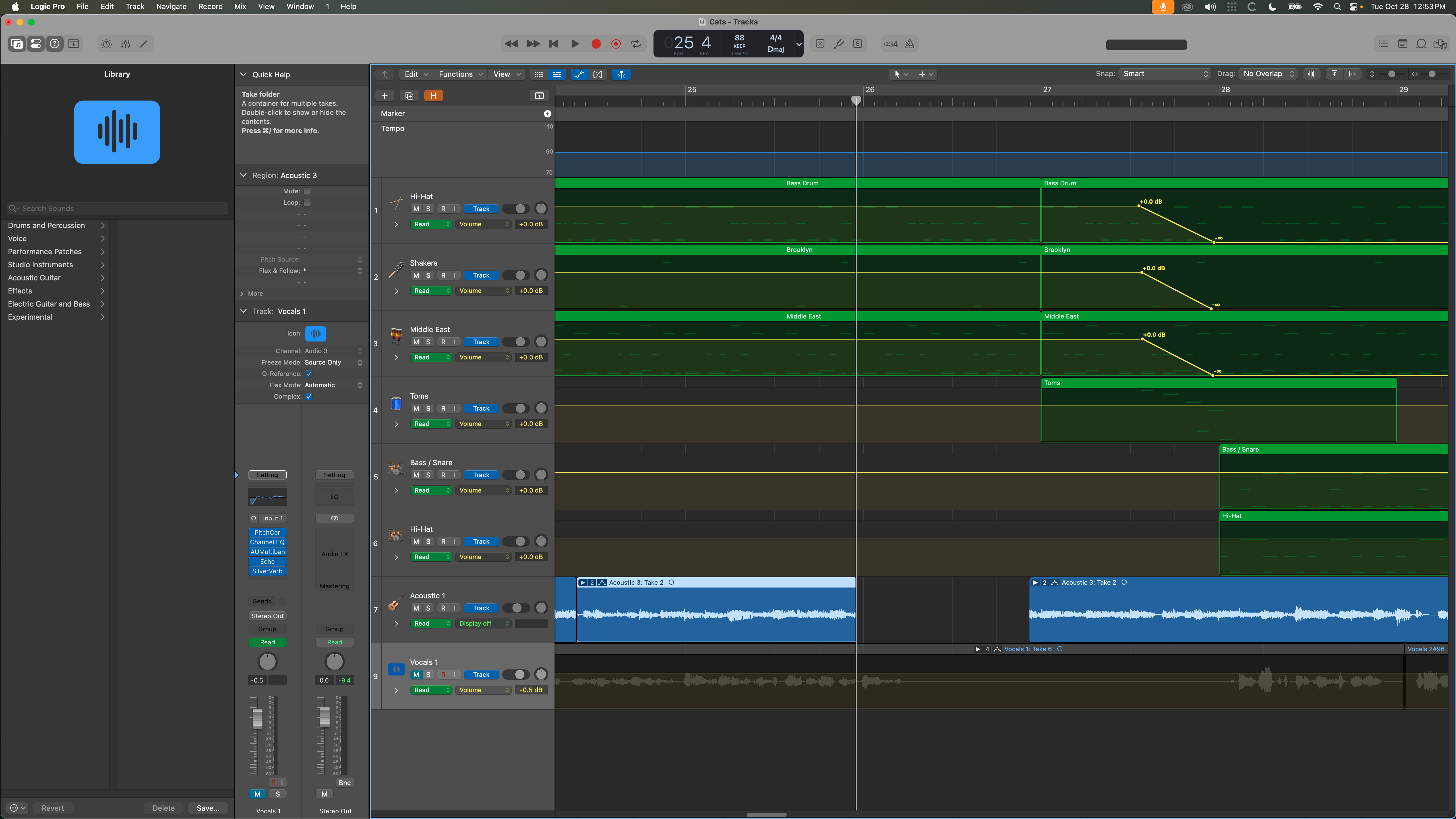Click the Save... button in Library

point(207,808)
